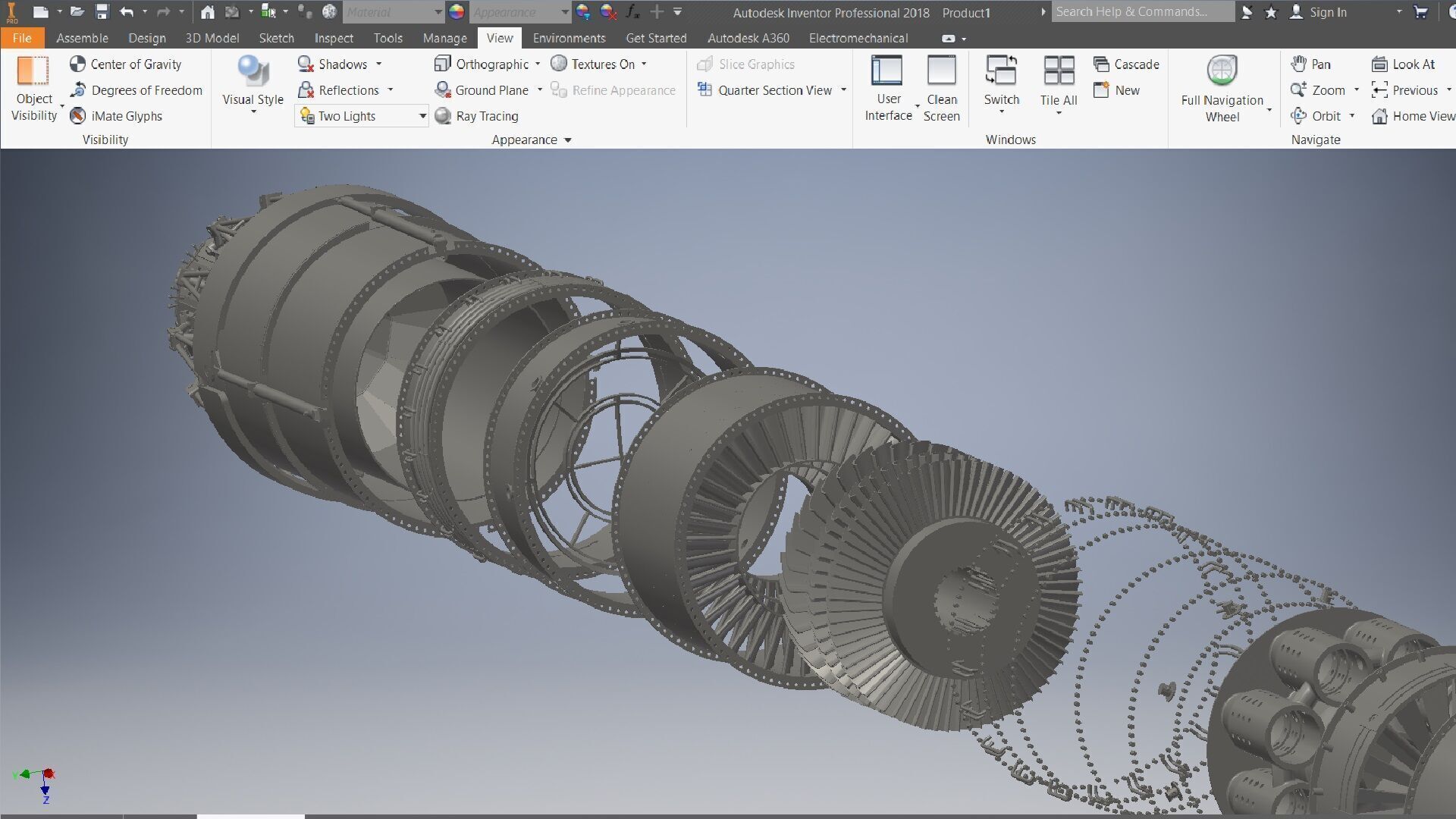Click the XYZ axis triad indicator

36,784
